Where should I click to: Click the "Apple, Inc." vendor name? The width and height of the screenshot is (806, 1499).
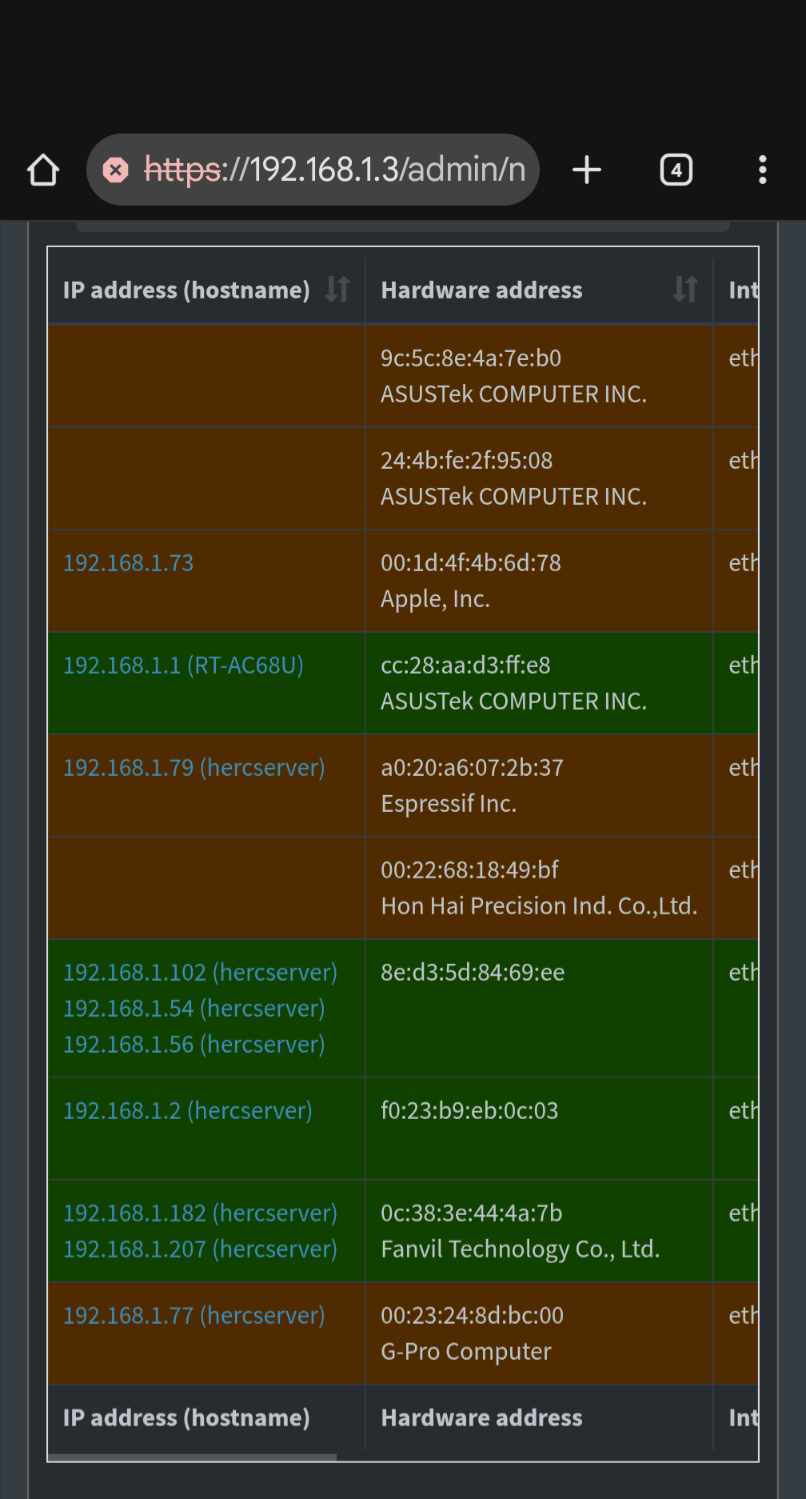tap(435, 599)
